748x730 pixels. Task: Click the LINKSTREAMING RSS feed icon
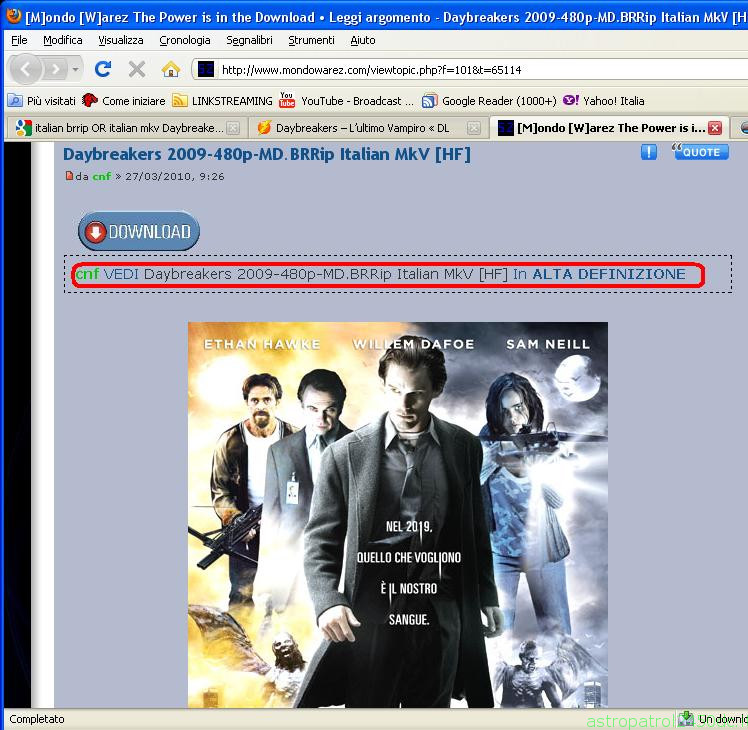pyautogui.click(x=179, y=101)
